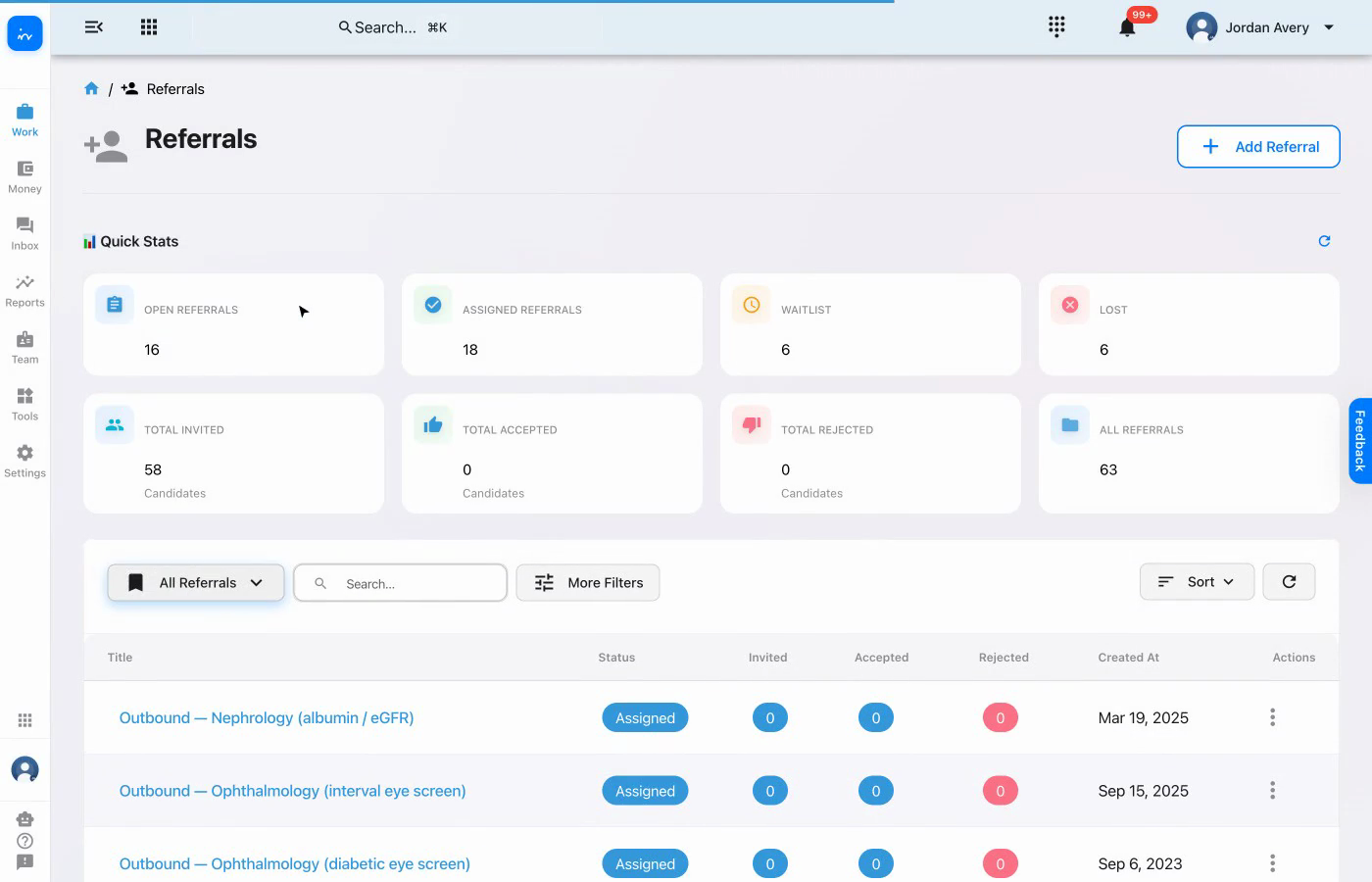
Task: Click the app logo in top-left corner
Action: coord(24,34)
